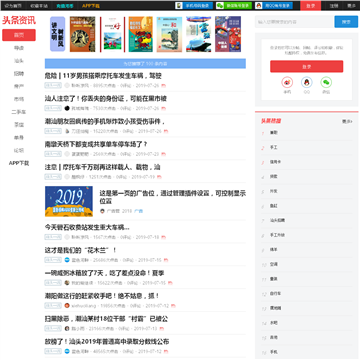Click the green WeChat icon in top bar
360x360 pixels.
220,5
